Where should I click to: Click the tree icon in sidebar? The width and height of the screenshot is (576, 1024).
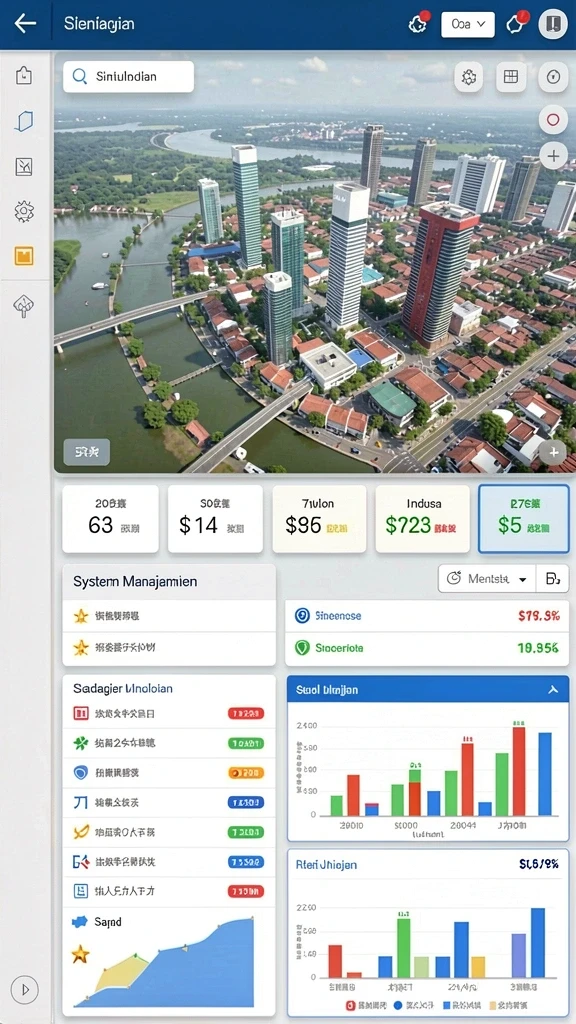click(x=24, y=306)
